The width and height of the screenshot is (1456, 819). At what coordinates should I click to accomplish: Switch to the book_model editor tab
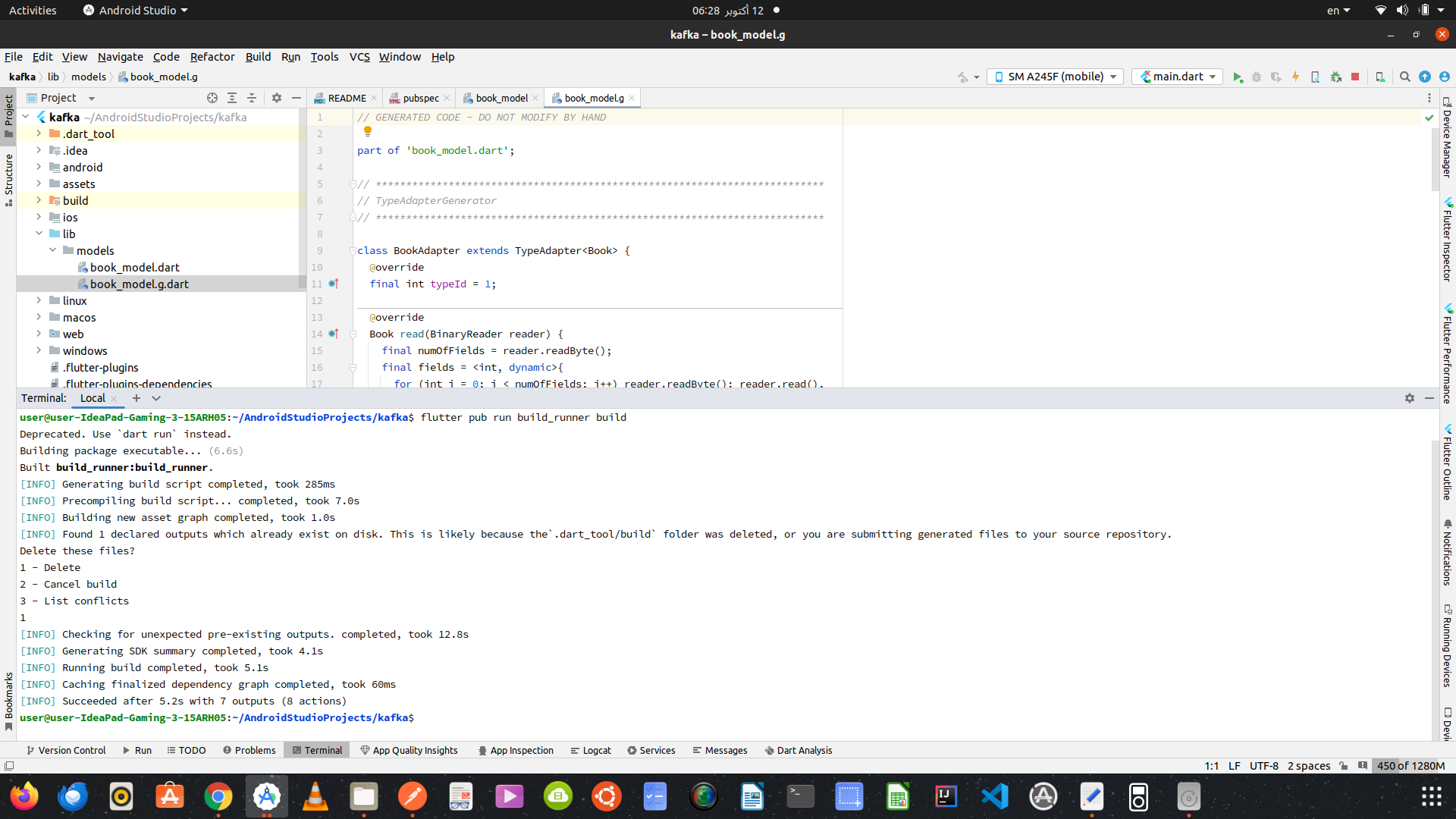[x=501, y=98]
